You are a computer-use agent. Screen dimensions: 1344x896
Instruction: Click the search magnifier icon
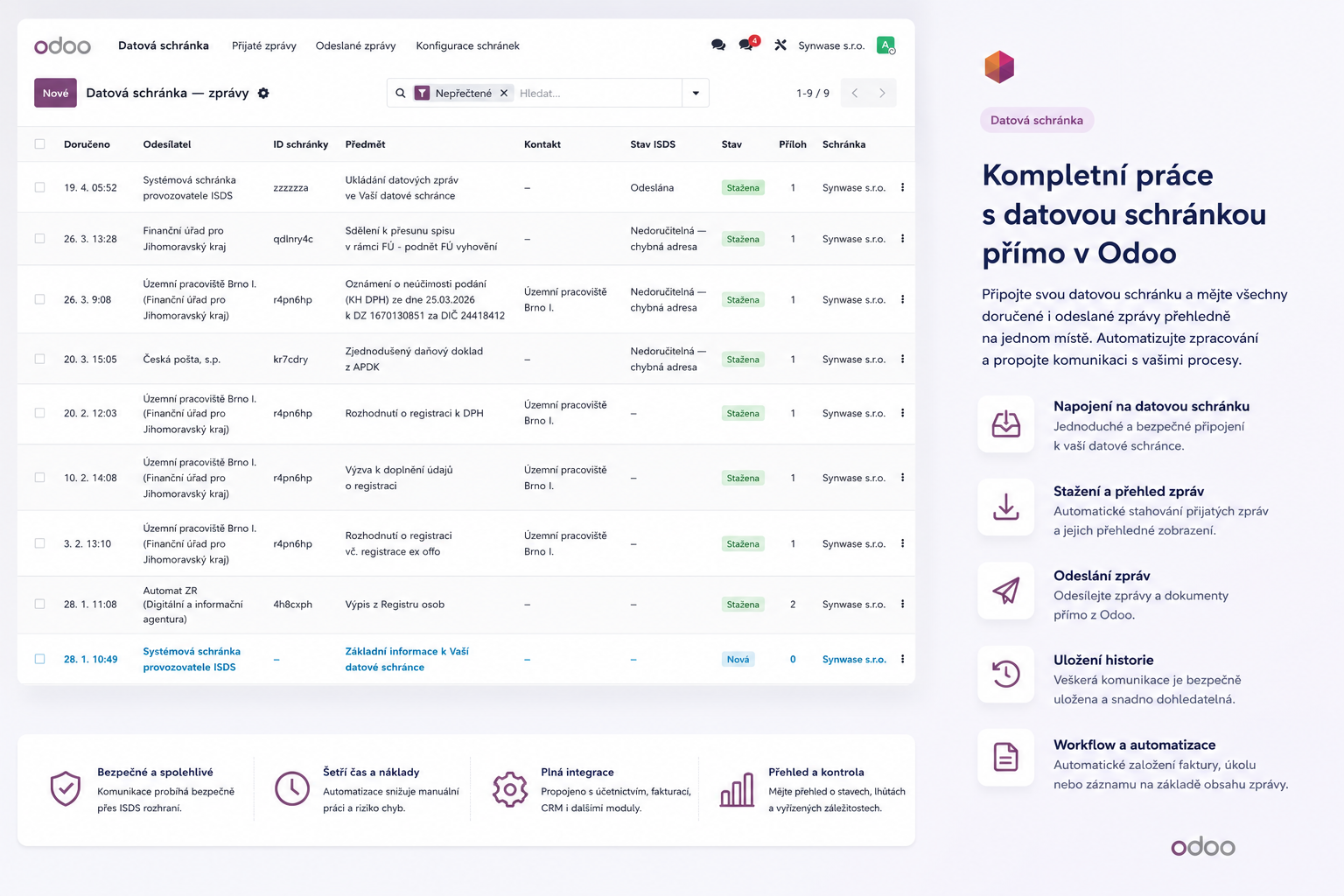401,93
